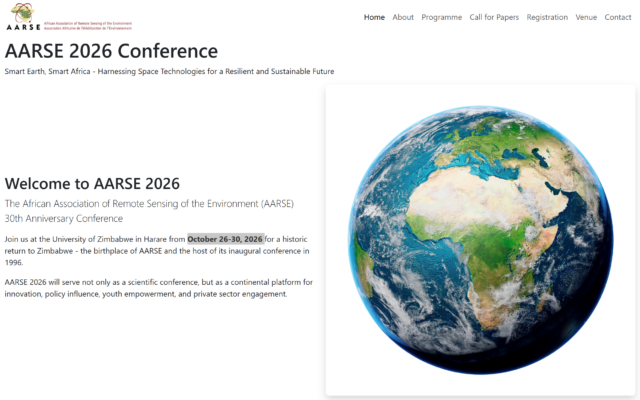Click the paragraph starting 'AARSE 2026 will serve'

point(158,288)
